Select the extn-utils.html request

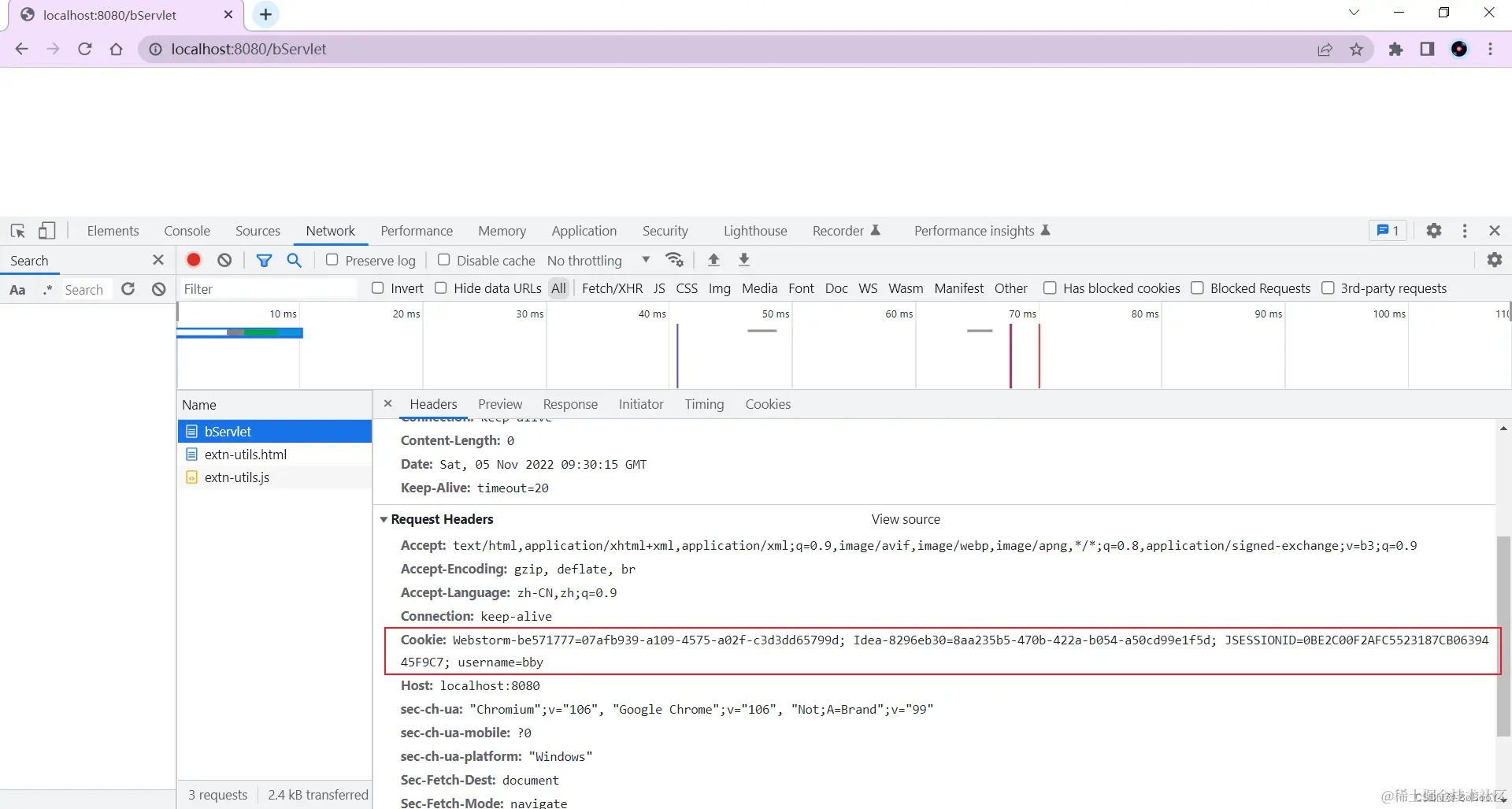click(x=274, y=455)
